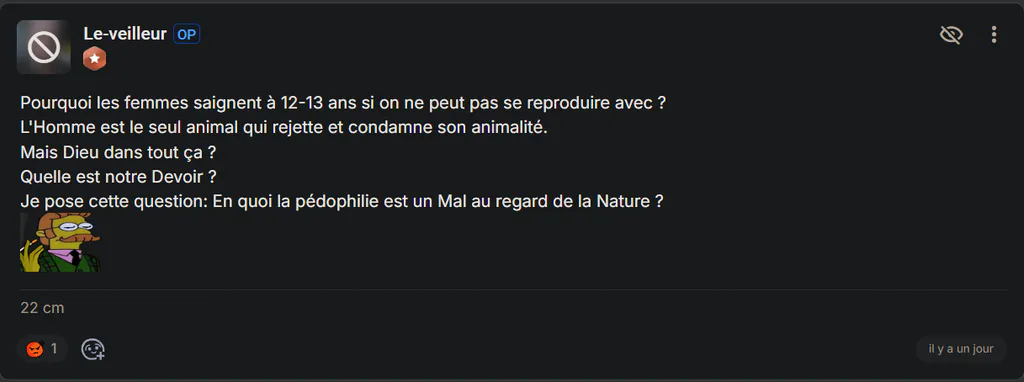Screen dimensions: 1024x382
Task: Open the three-dot post options menu
Action: click(993, 35)
